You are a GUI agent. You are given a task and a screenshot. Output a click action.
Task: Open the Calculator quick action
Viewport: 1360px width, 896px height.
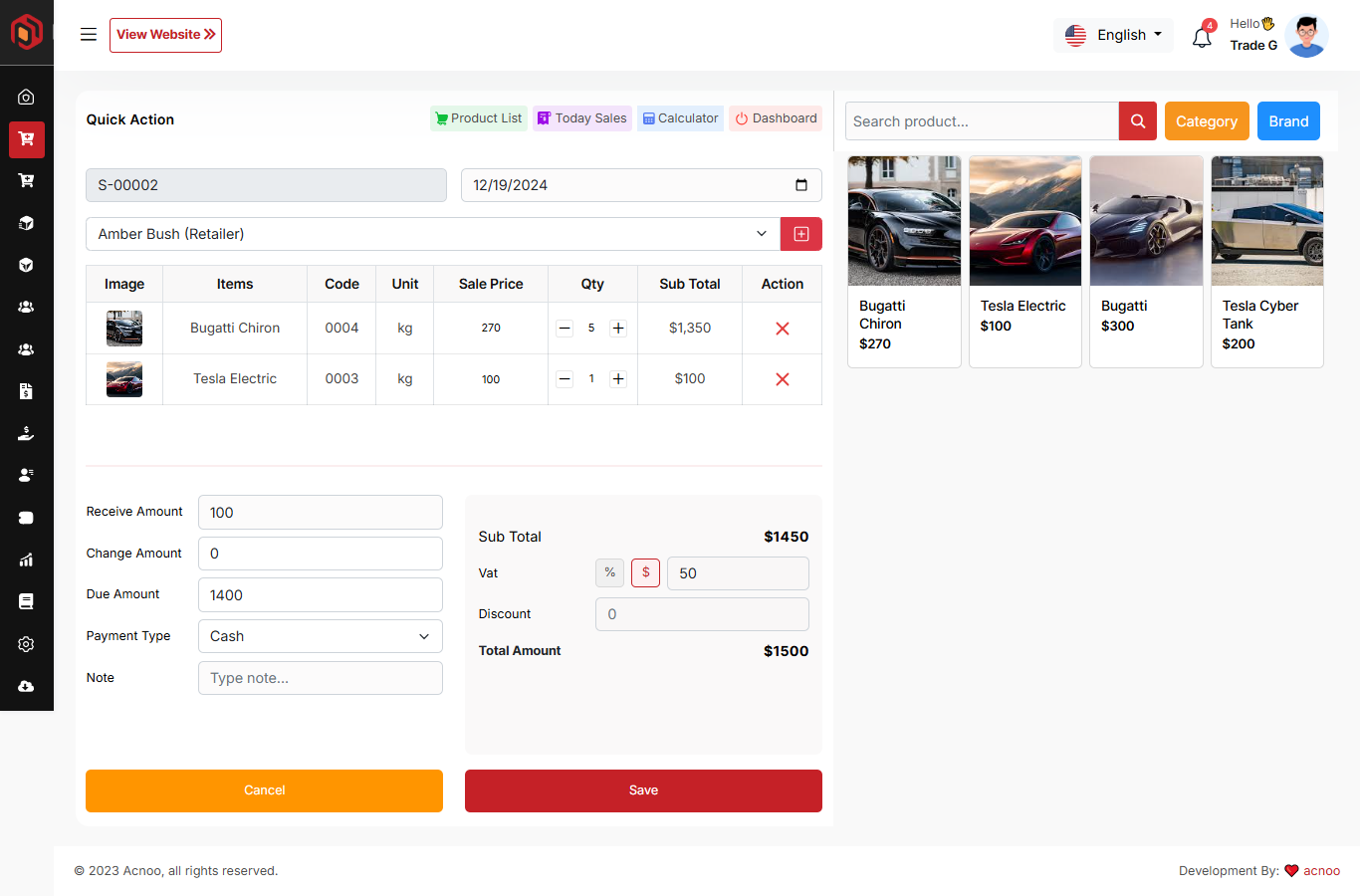tap(680, 118)
